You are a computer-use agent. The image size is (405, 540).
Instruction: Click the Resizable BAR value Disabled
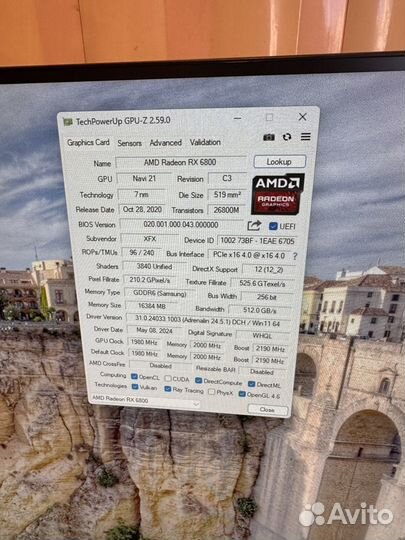pos(262,372)
